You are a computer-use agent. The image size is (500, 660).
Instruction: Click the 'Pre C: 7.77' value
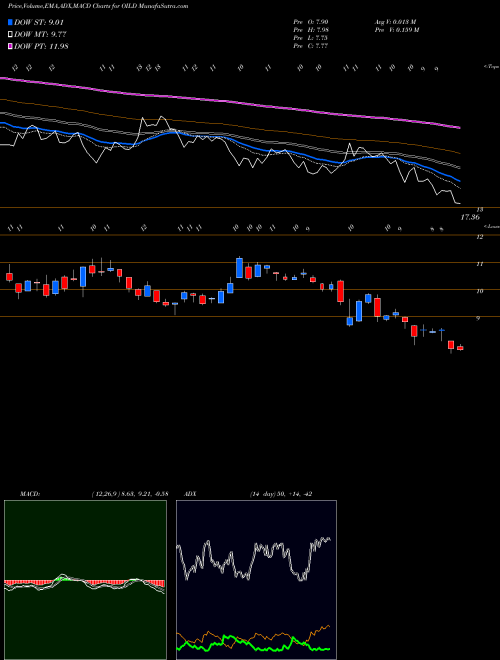point(311,46)
